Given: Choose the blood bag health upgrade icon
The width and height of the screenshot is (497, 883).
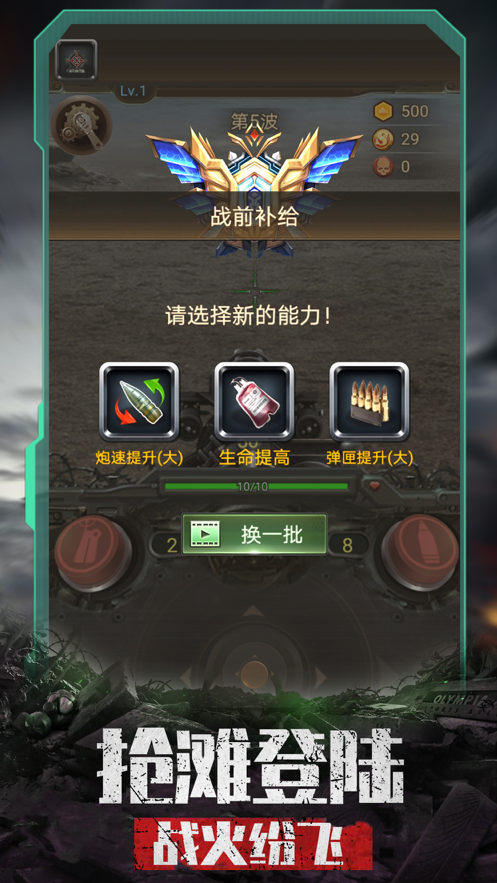Looking at the screenshot, I should 254,402.
